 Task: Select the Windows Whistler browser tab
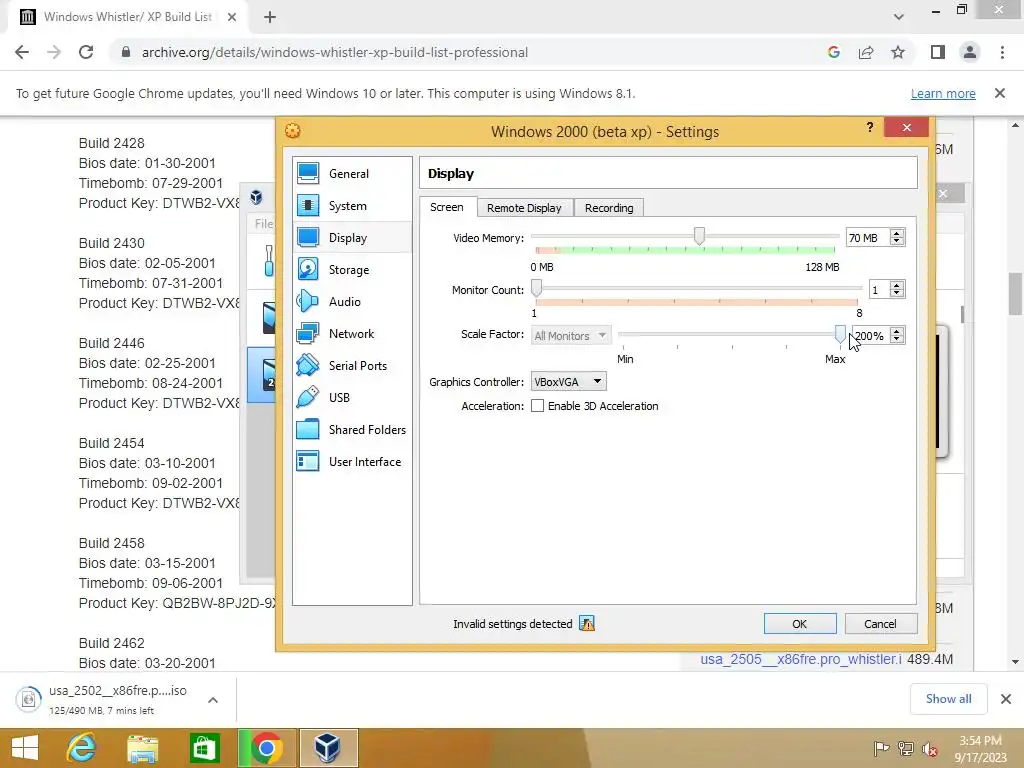pos(127,17)
